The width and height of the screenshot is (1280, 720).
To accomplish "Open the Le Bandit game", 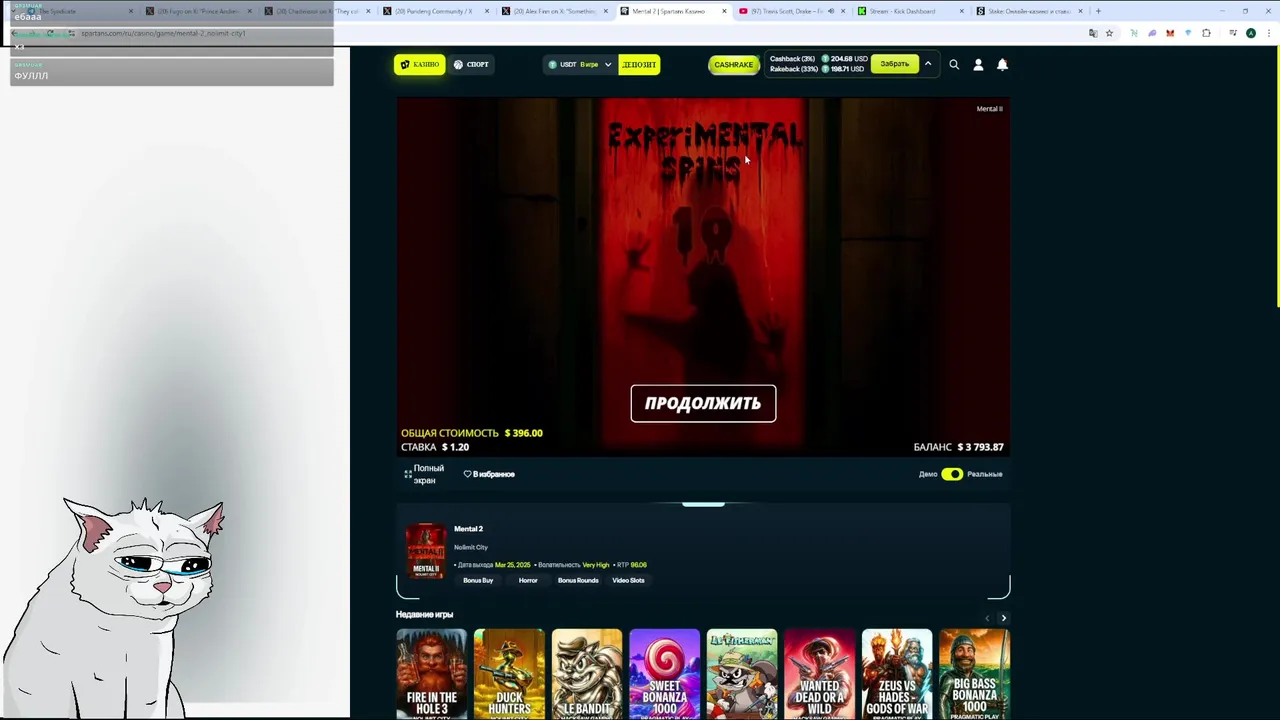I will 587,674.
